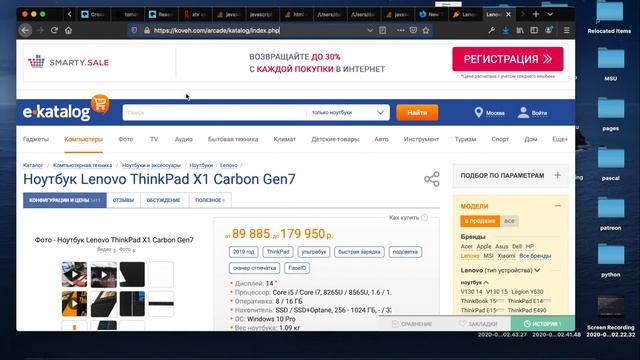This screenshot has height=360, width=640.
Task: Click the Москва location pin
Action: 478,113
